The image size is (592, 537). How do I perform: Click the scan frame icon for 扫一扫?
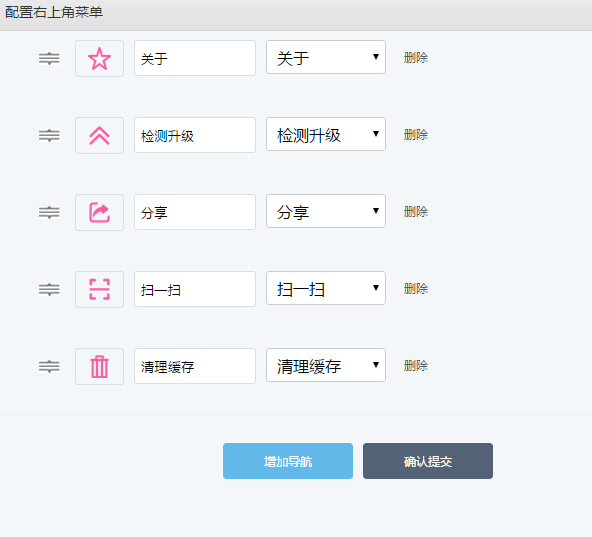click(x=99, y=289)
